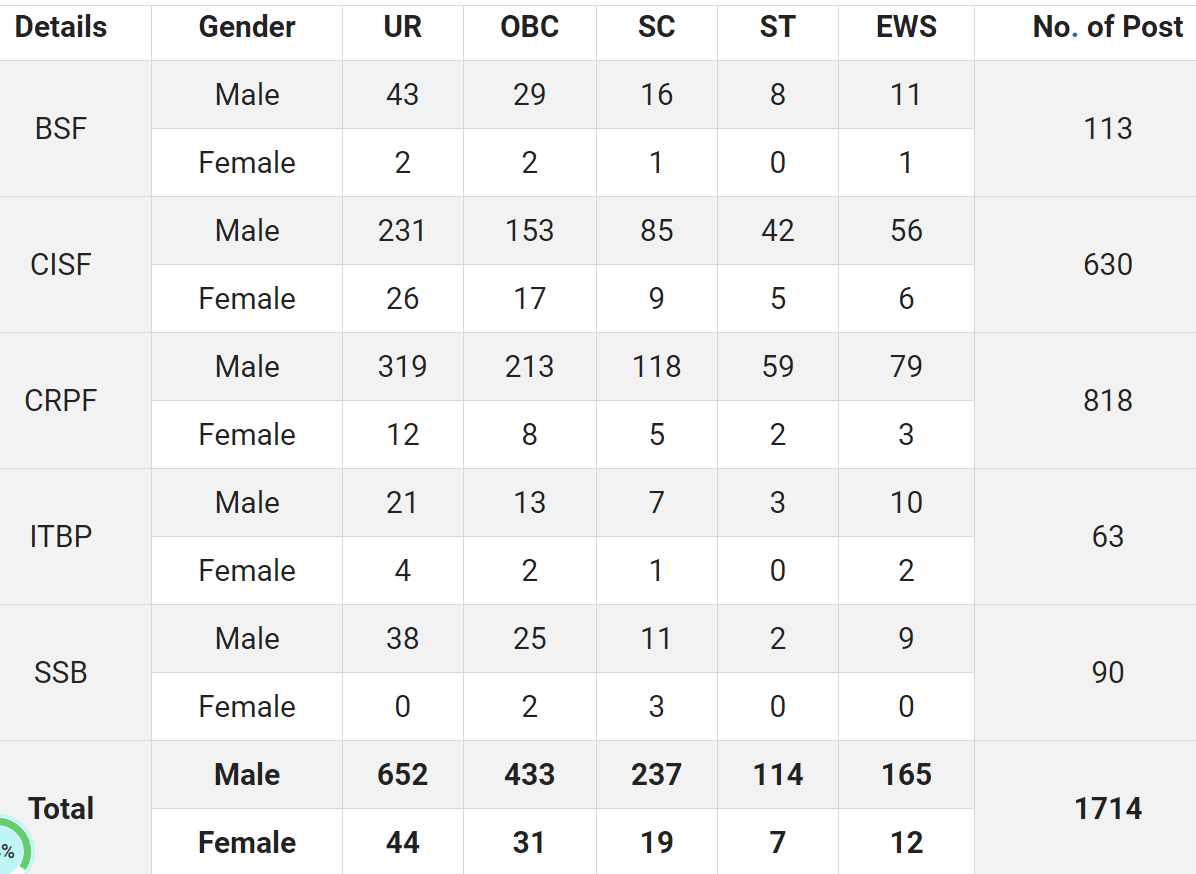Select the Gender column header
1196x874 pixels.
pyautogui.click(x=247, y=27)
